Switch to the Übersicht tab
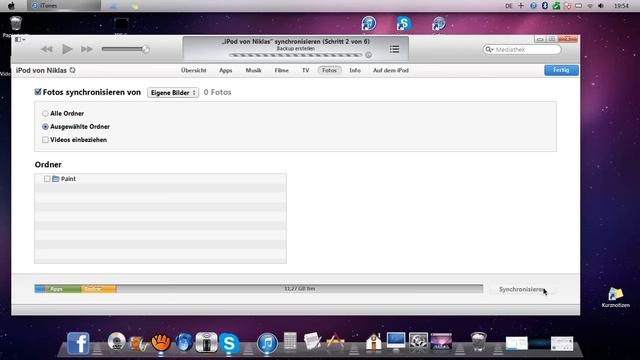640x360 pixels. [193, 70]
